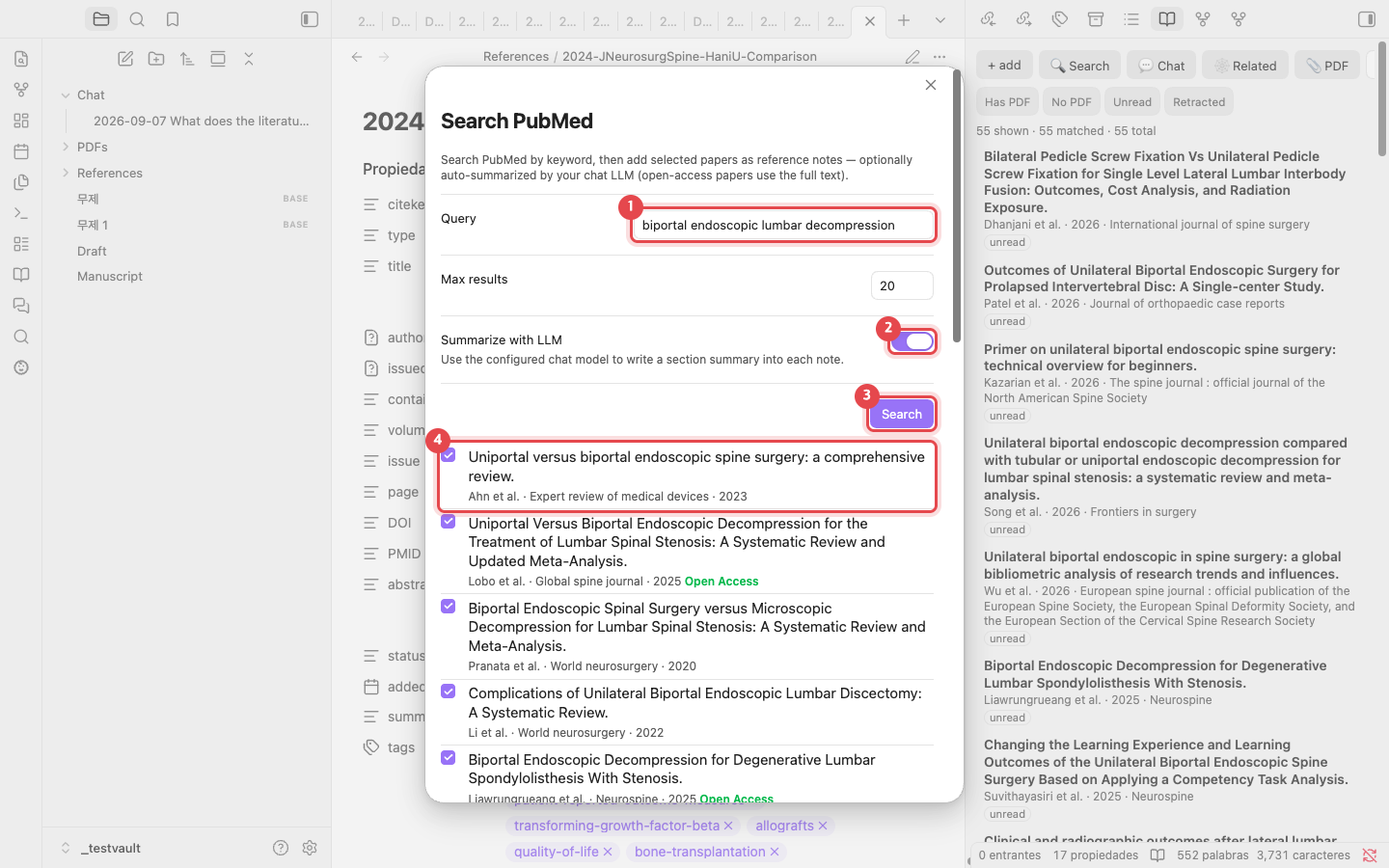The height and width of the screenshot is (868, 1389).
Task: Click the smiley face icon in the left ribbon
Action: (21, 367)
